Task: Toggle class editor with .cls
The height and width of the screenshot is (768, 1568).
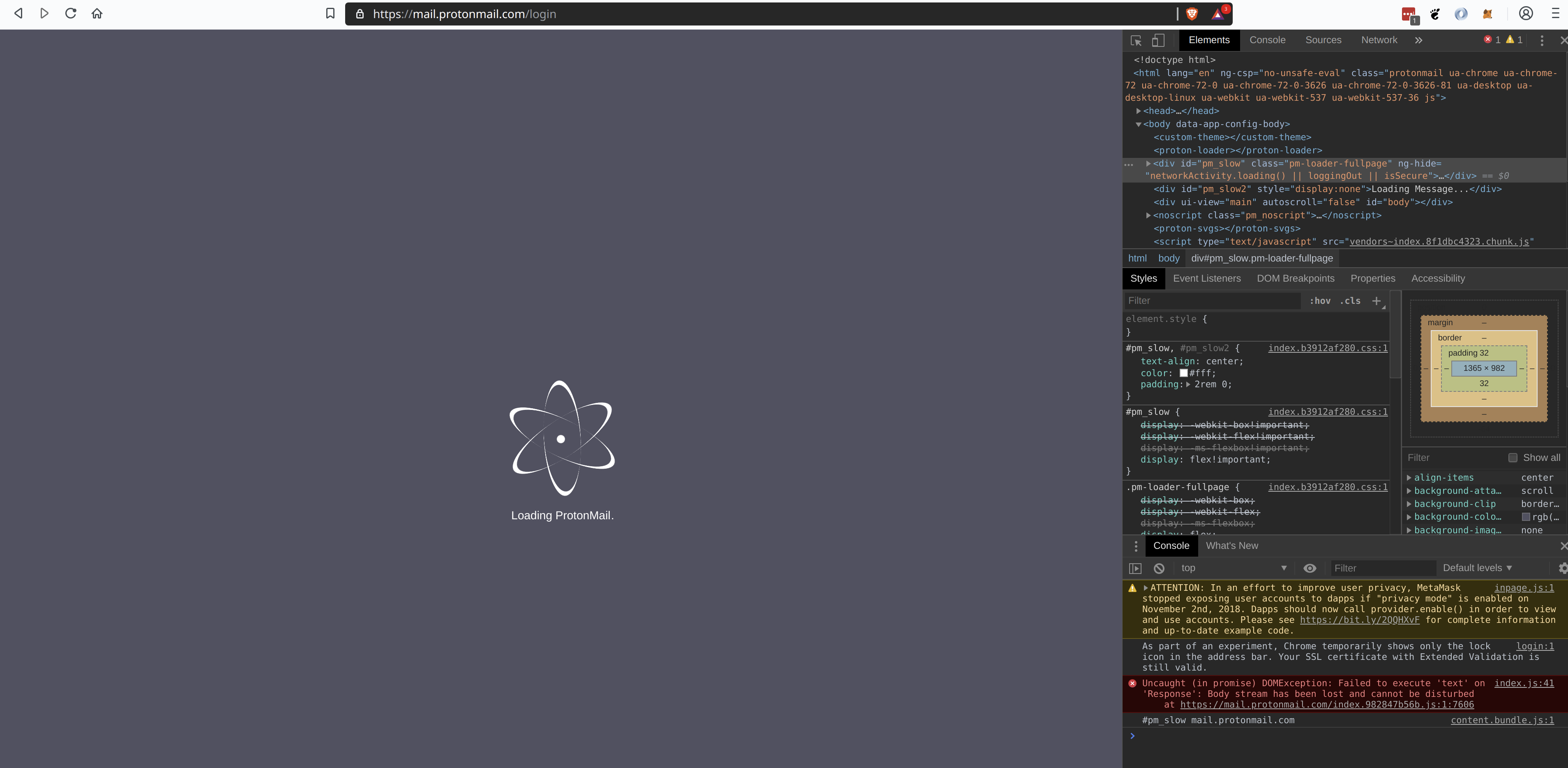Action: (1350, 301)
